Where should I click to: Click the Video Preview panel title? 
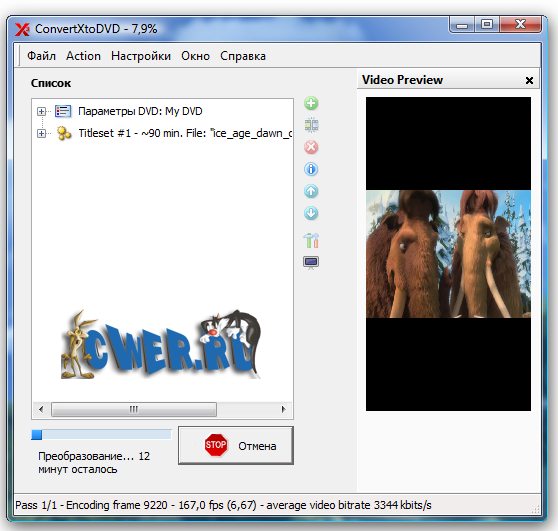pos(402,80)
